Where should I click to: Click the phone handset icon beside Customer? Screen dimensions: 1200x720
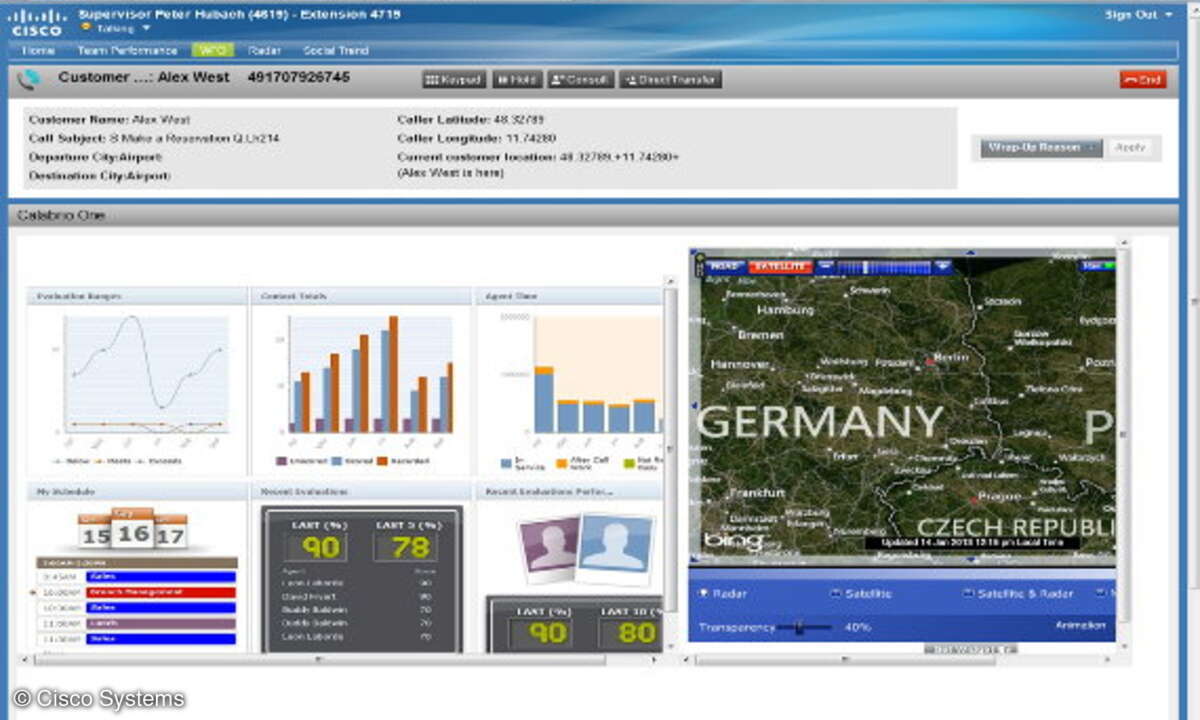pyautogui.click(x=30, y=79)
